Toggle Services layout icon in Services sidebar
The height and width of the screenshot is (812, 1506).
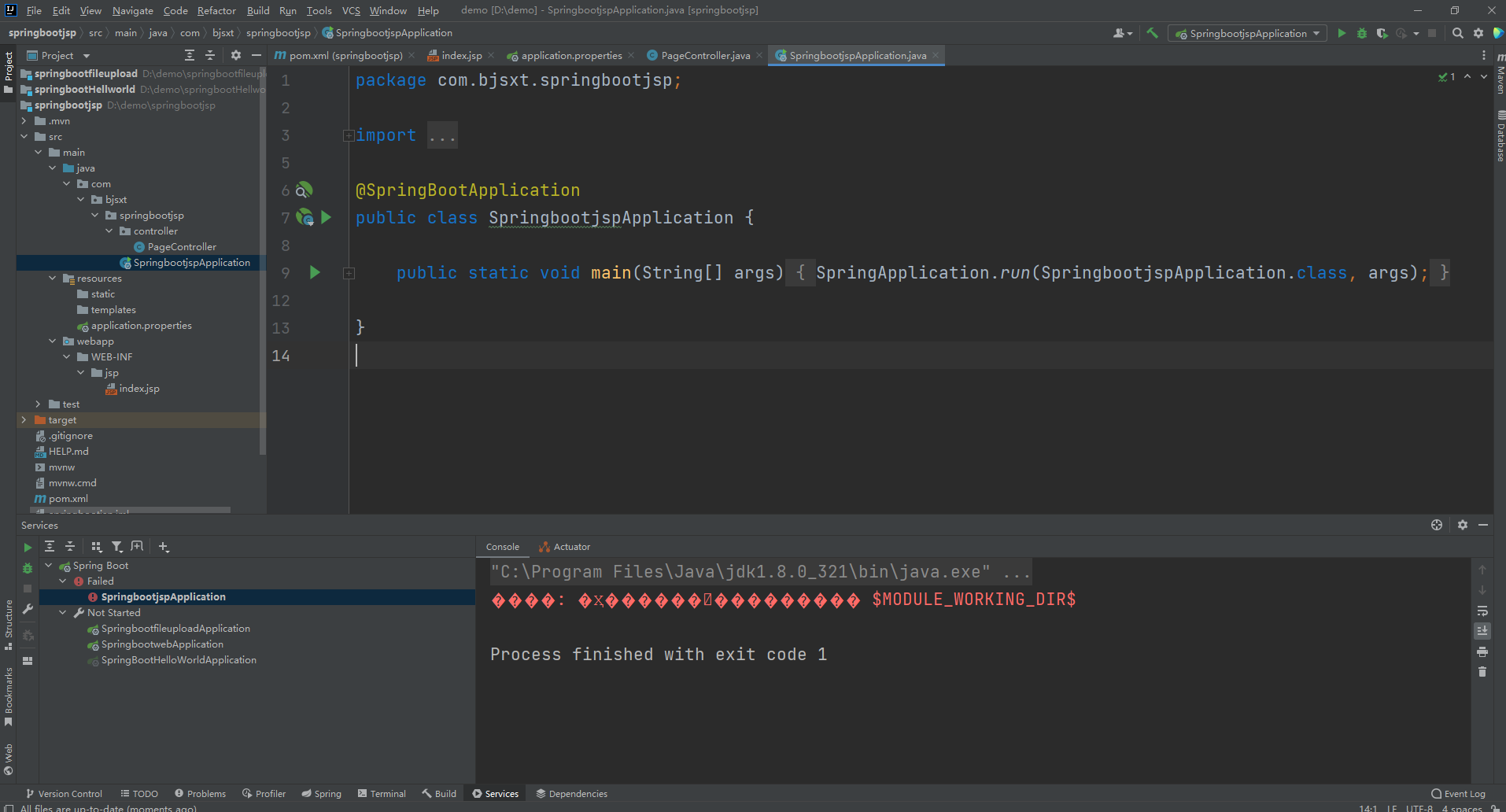coord(28,661)
